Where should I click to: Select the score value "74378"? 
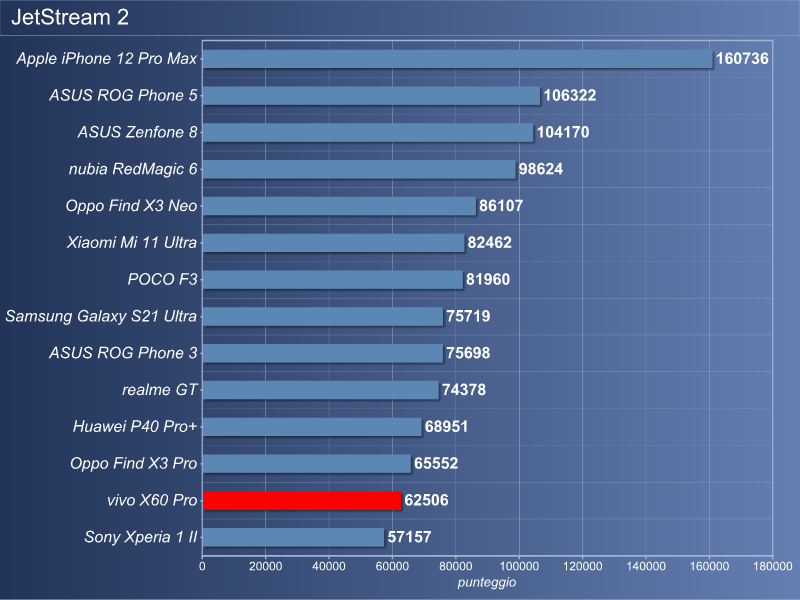pyautogui.click(x=464, y=390)
